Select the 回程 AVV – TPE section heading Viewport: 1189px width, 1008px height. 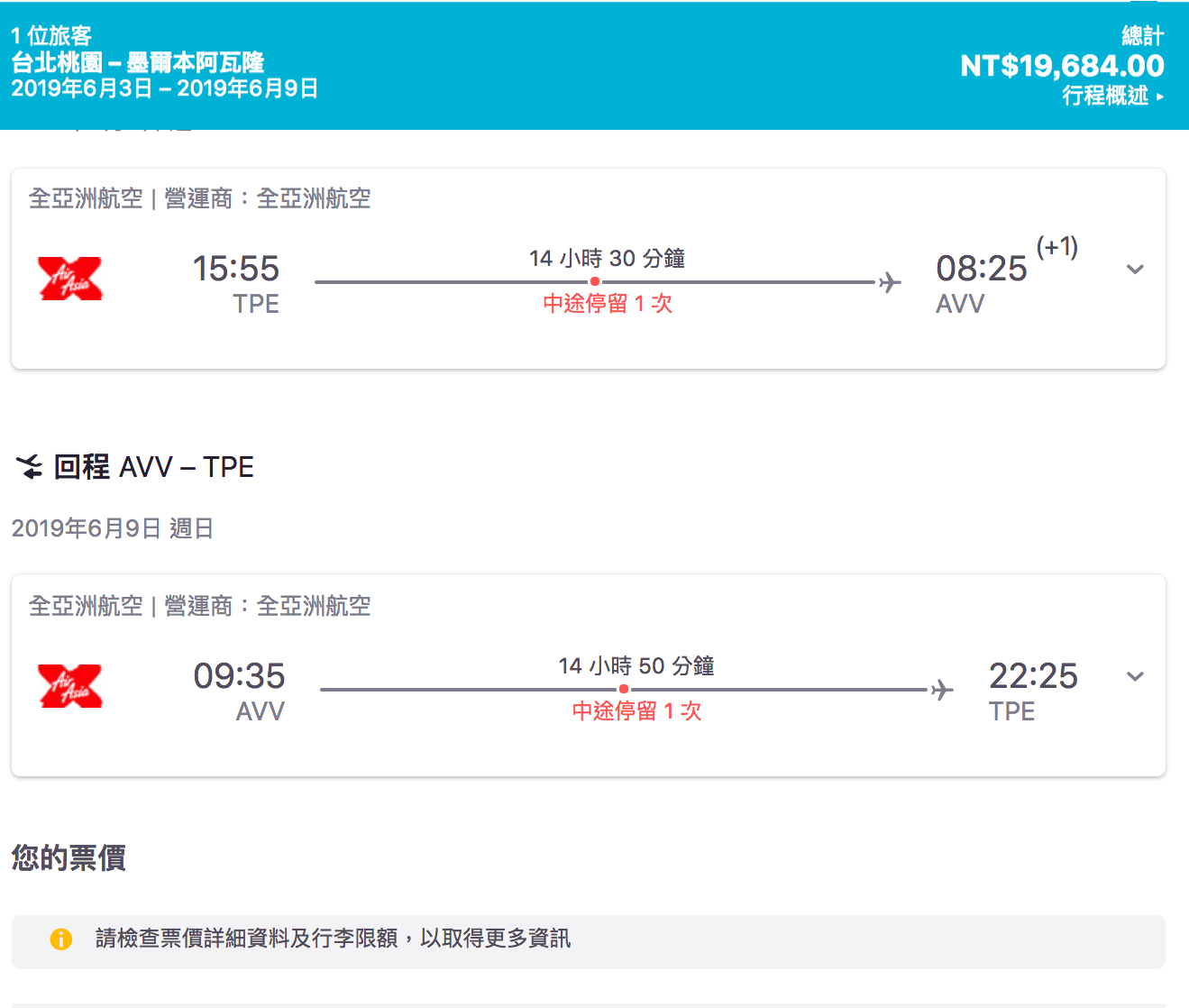pos(153,467)
